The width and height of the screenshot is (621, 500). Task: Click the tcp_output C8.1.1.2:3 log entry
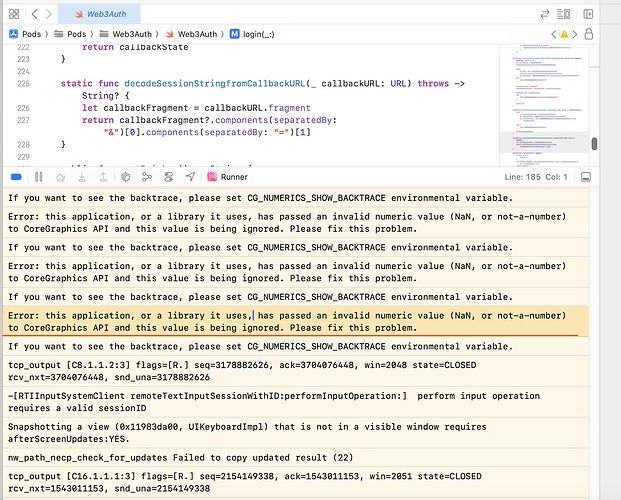(296, 371)
